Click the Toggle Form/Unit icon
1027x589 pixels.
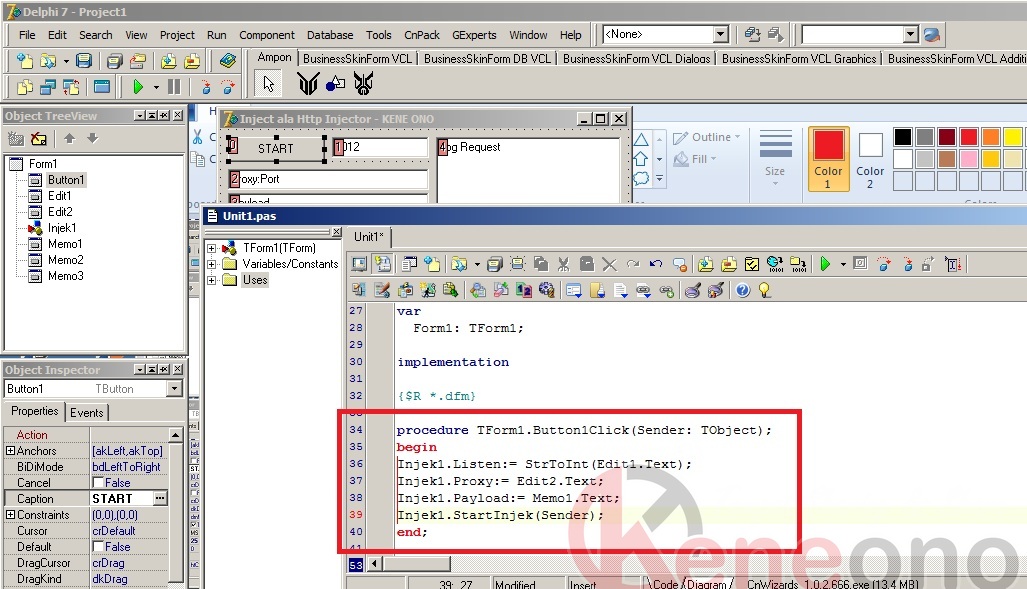click(x=71, y=86)
